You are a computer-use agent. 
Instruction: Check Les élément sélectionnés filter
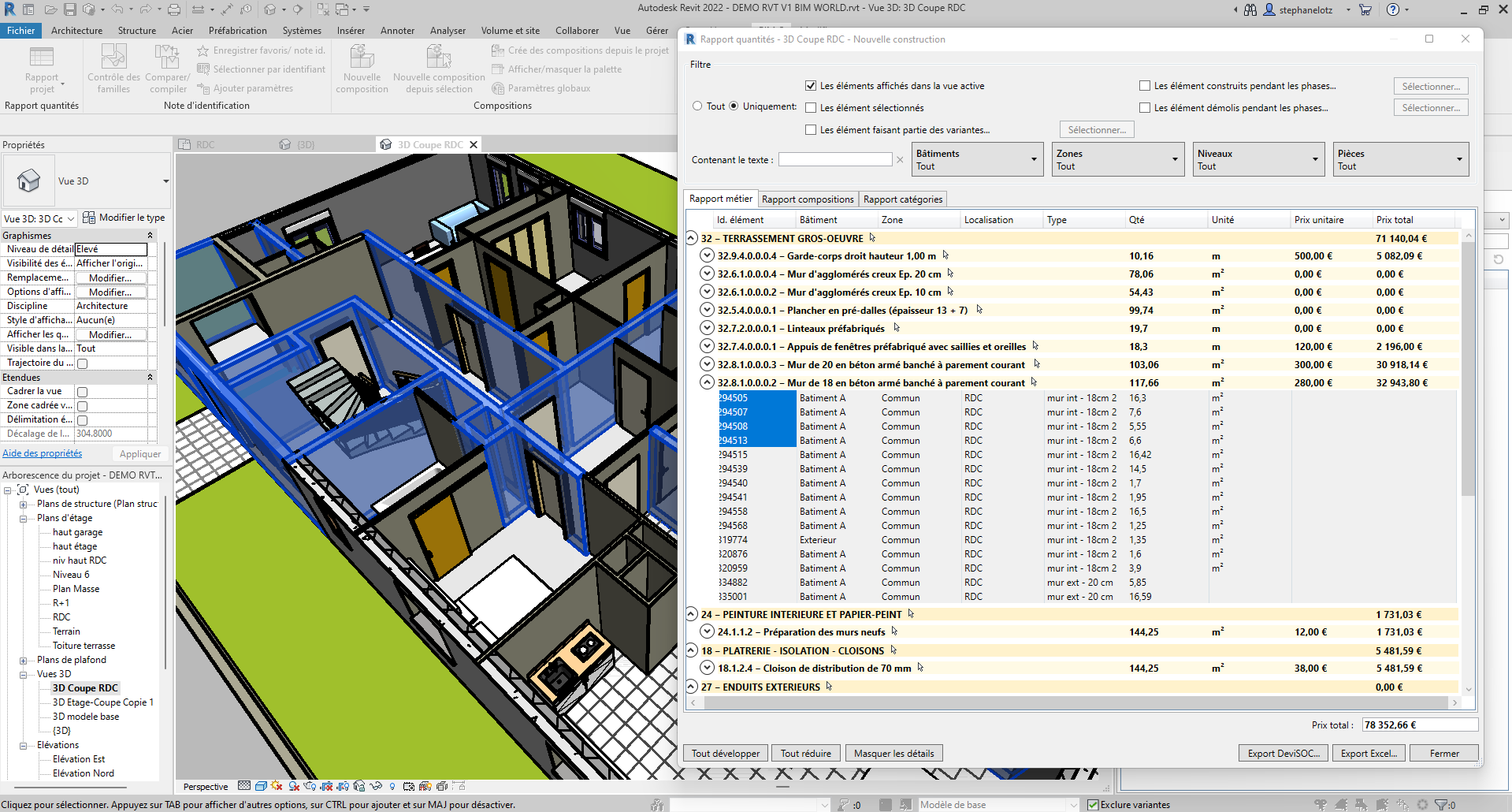pyautogui.click(x=812, y=107)
